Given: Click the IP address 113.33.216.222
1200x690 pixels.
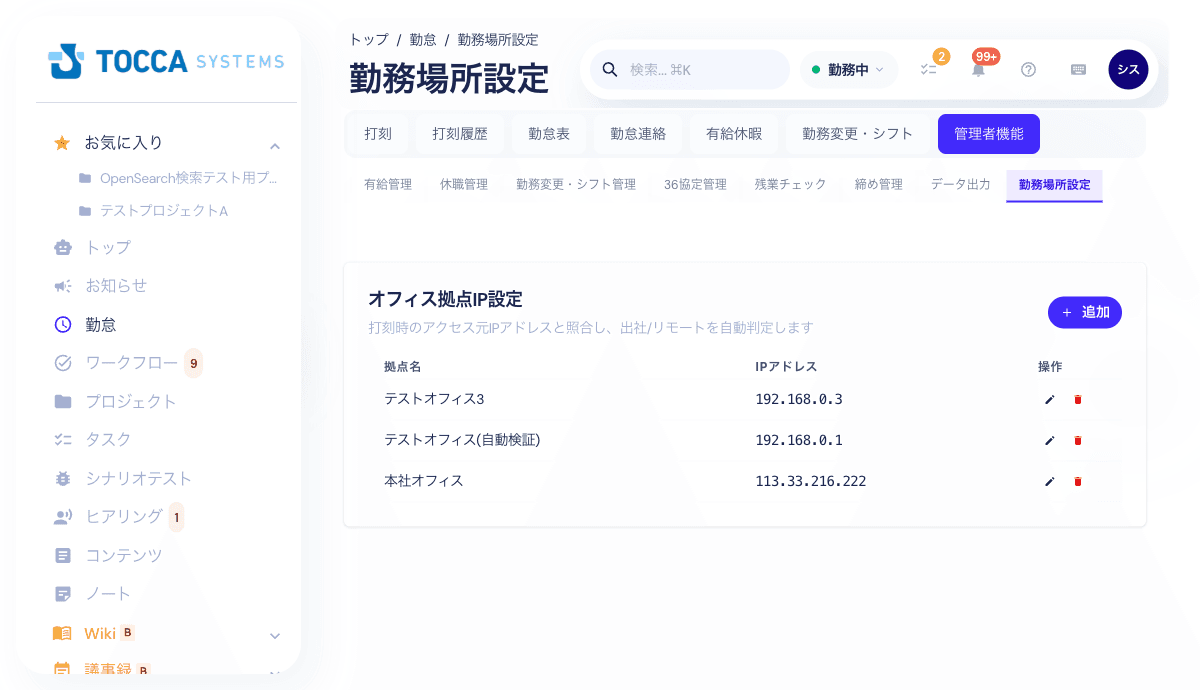Looking at the screenshot, I should tap(811, 481).
